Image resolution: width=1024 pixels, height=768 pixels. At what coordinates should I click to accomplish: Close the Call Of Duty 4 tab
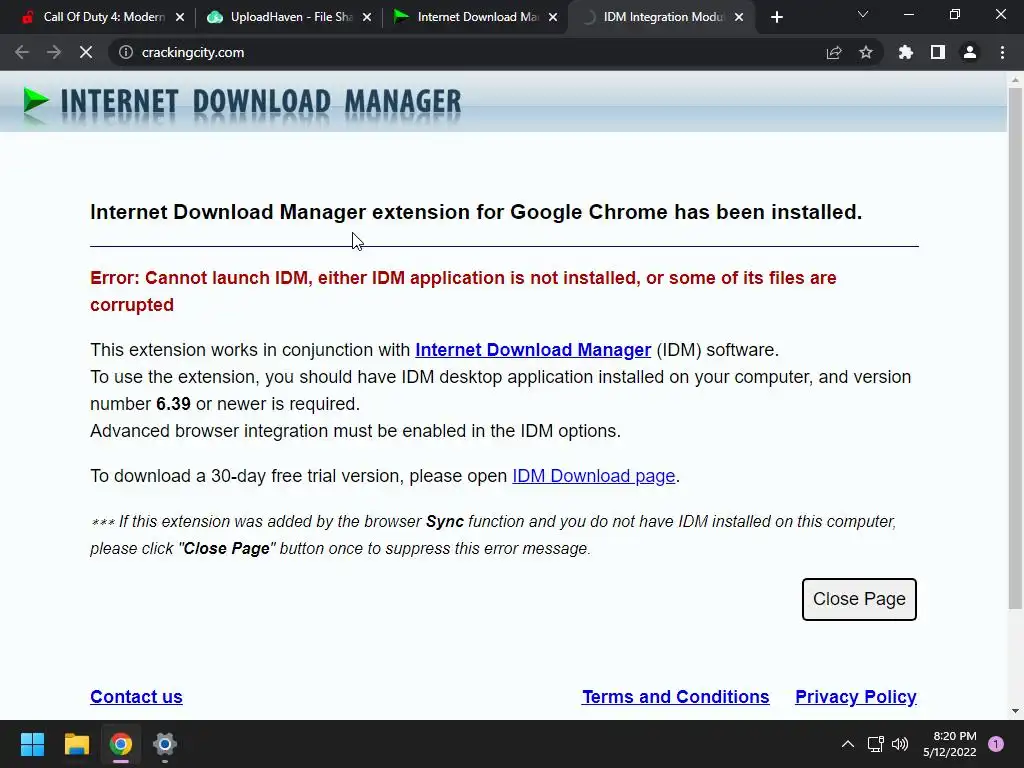[180, 17]
